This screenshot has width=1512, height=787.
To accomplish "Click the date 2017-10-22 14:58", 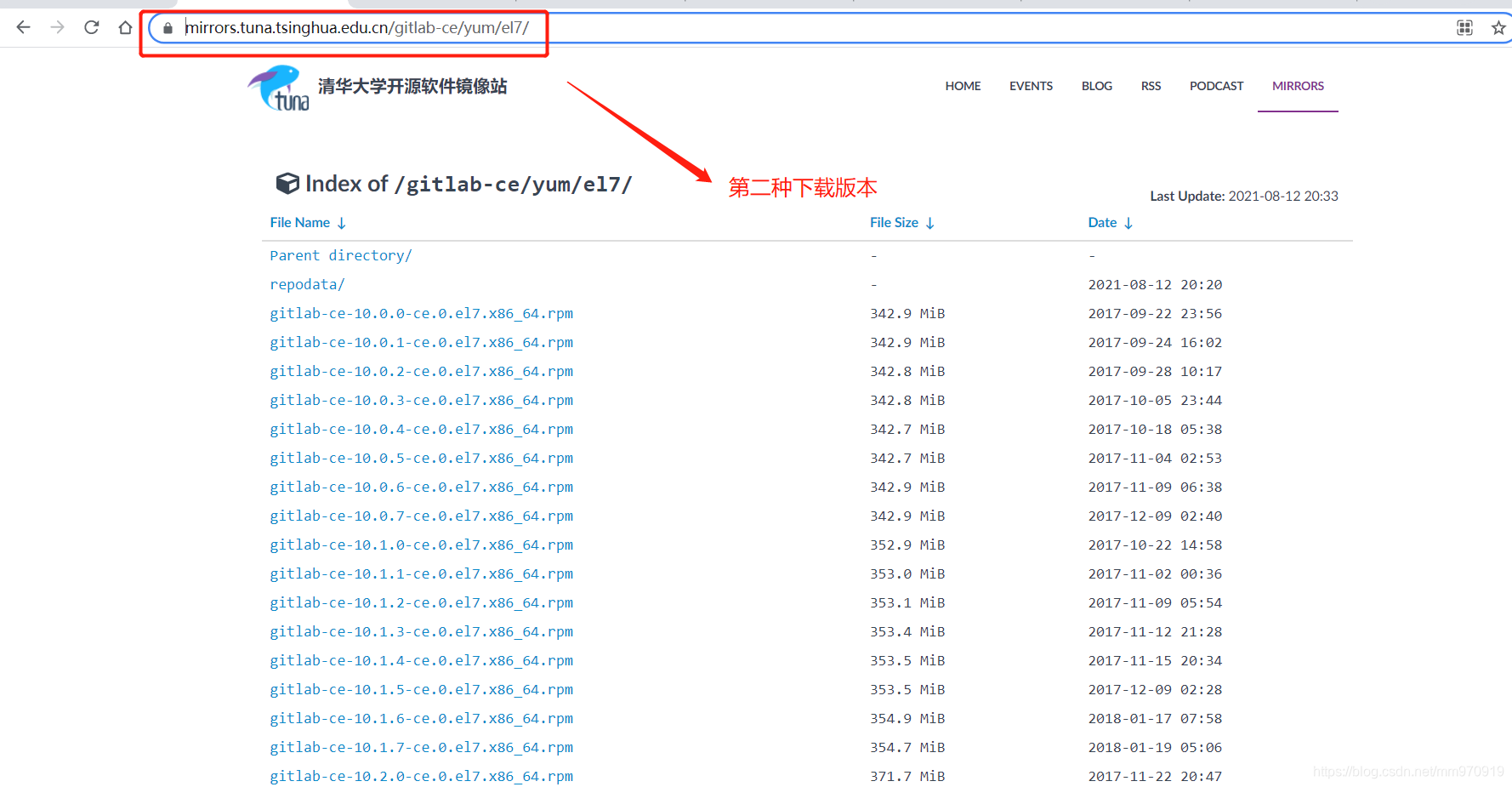I will click(1155, 545).
